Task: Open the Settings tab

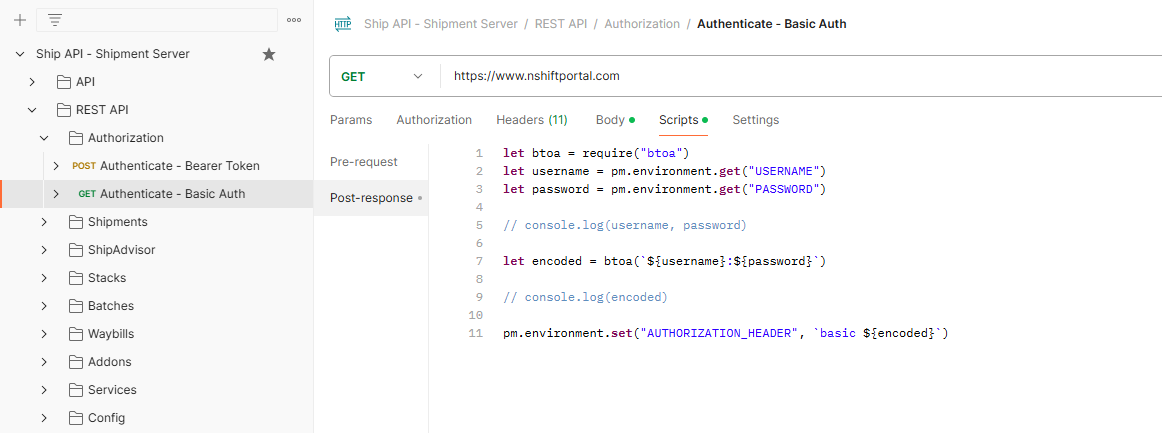Action: pyautogui.click(x=755, y=120)
